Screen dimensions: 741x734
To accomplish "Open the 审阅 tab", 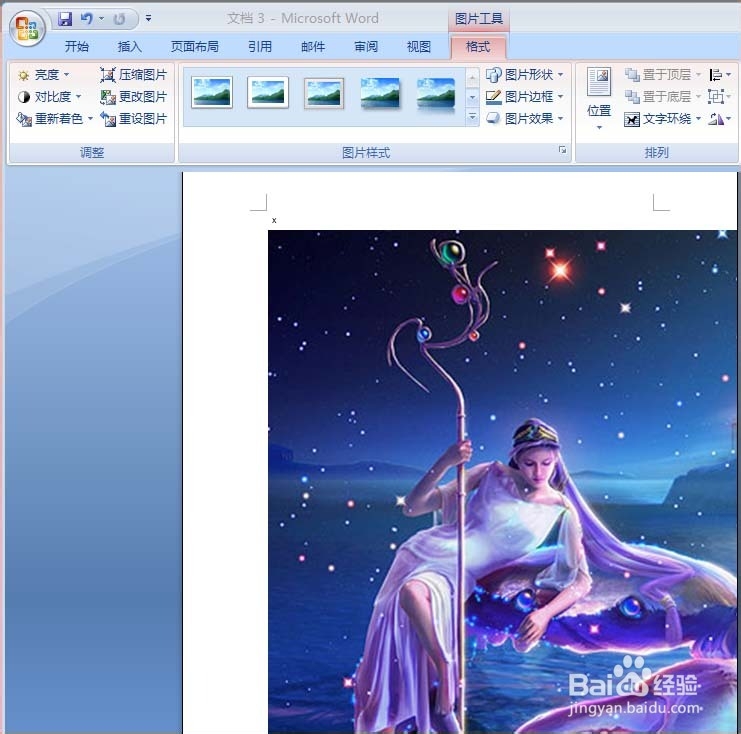I will [366, 46].
